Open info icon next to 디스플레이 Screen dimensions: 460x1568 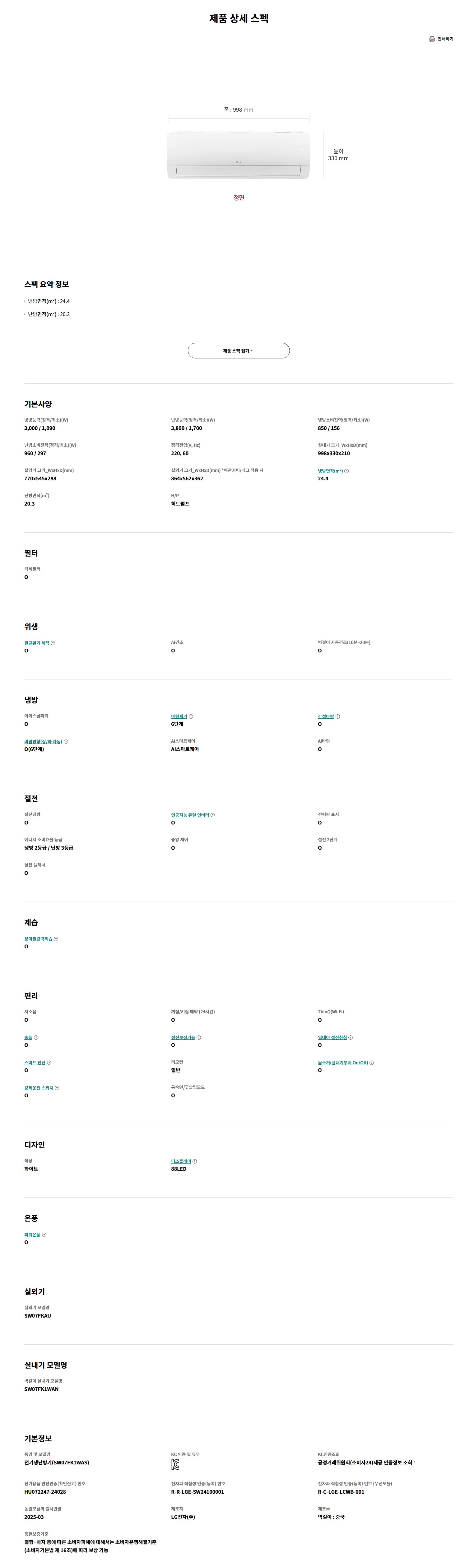tap(195, 1161)
